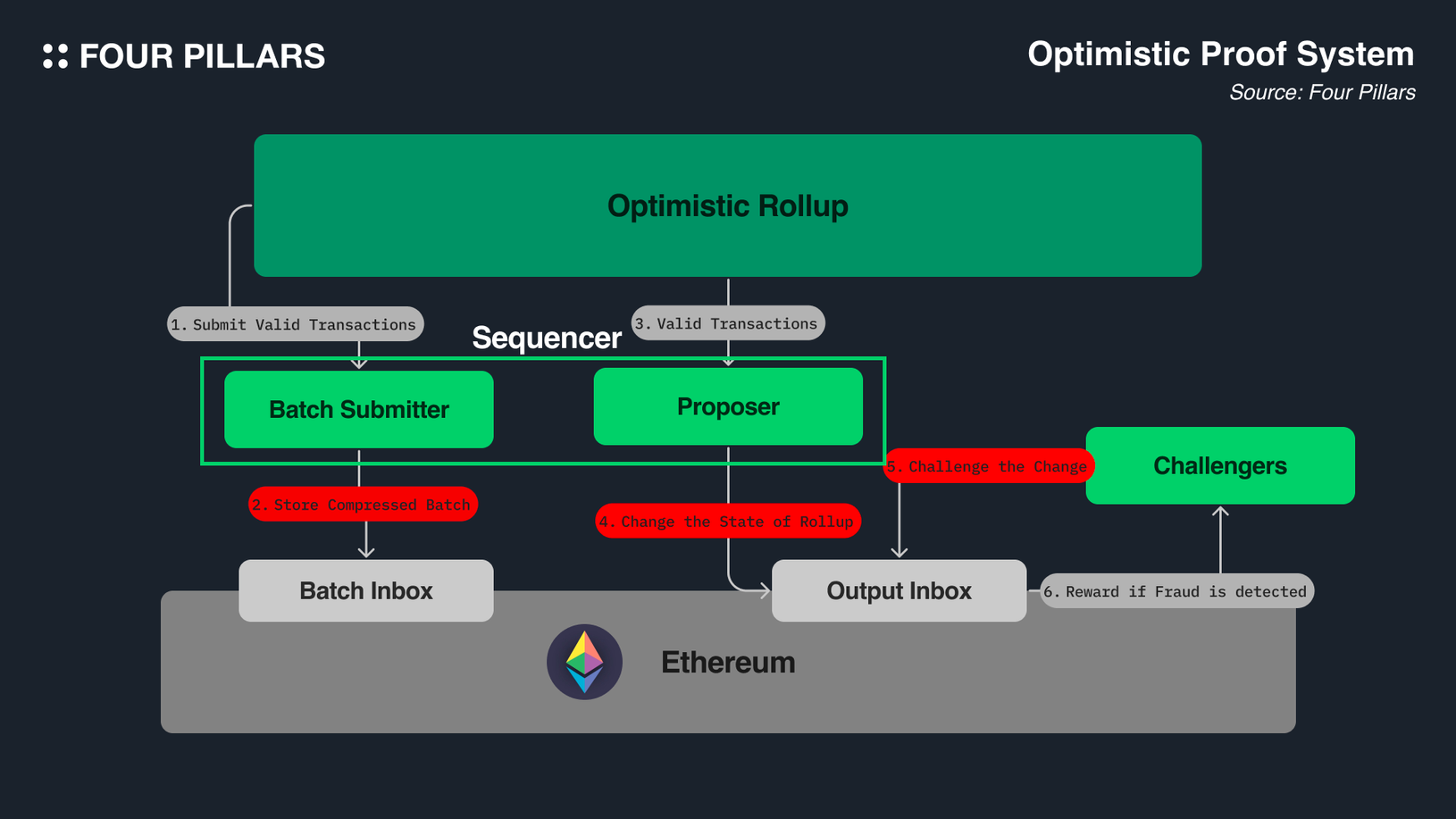Click the Batch Submitter box
This screenshot has width=1456, height=819.
358,409
